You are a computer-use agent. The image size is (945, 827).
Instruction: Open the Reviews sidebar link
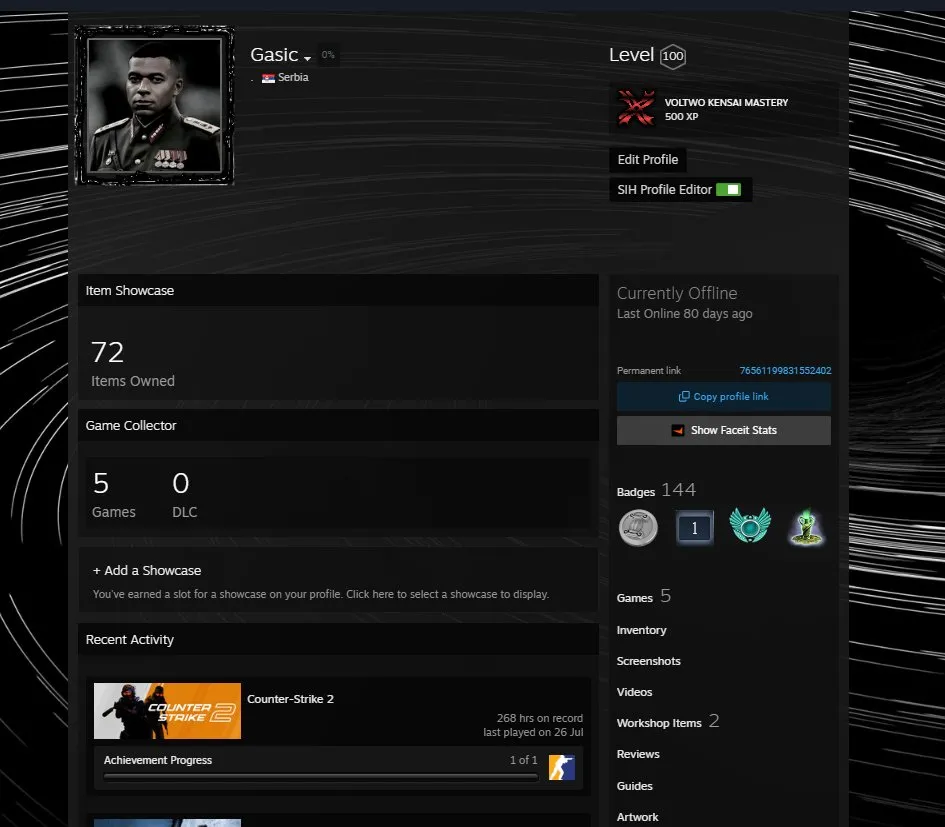[638, 754]
